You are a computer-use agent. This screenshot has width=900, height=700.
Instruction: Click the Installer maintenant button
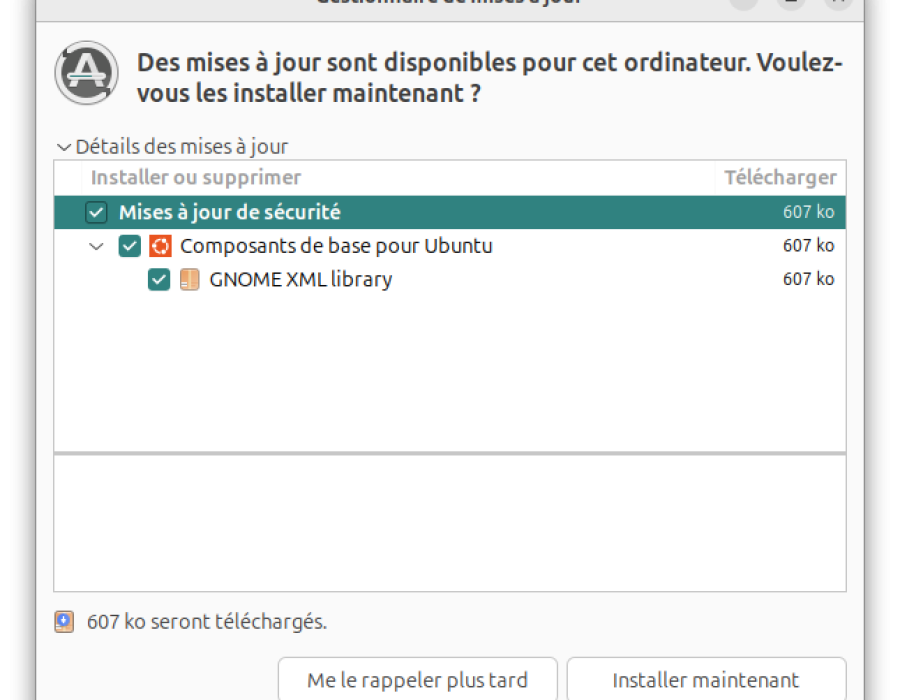click(x=706, y=680)
